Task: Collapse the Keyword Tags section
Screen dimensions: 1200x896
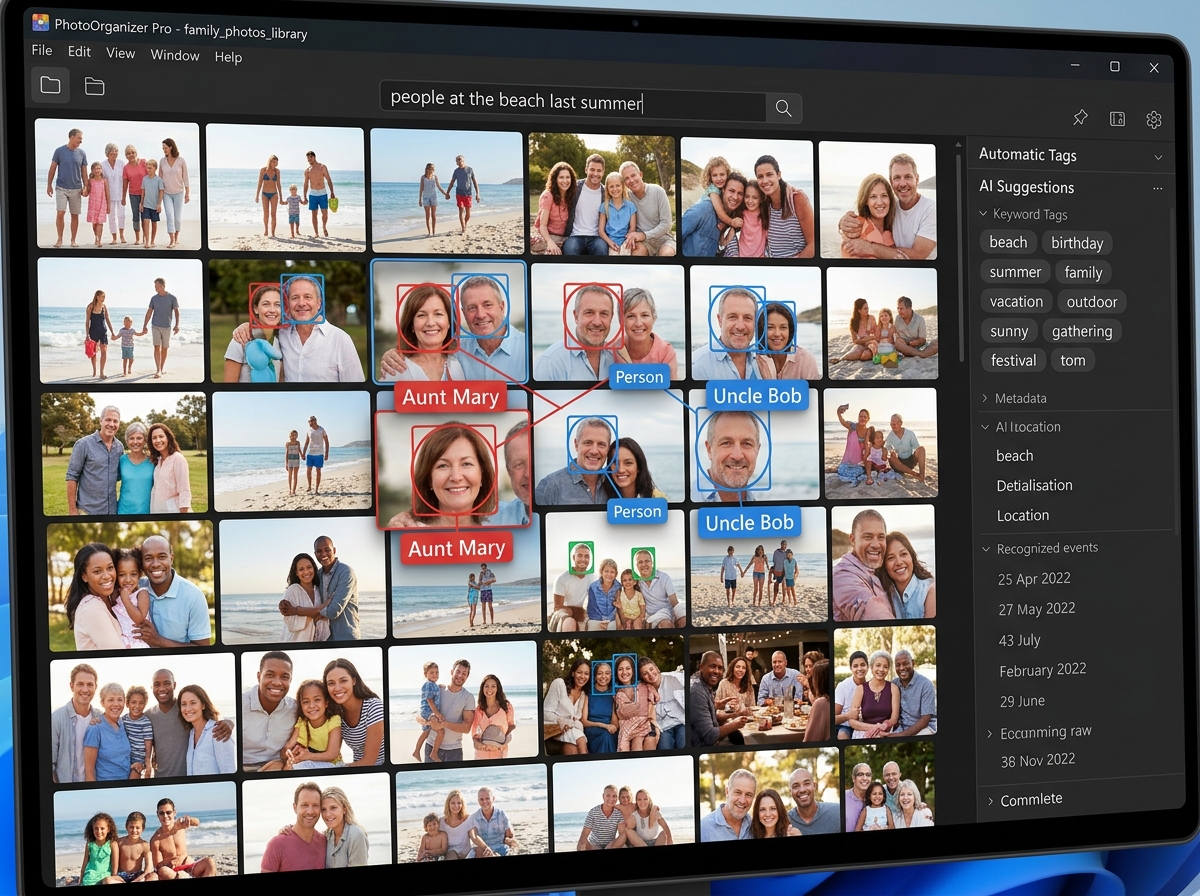Action: click(982, 214)
